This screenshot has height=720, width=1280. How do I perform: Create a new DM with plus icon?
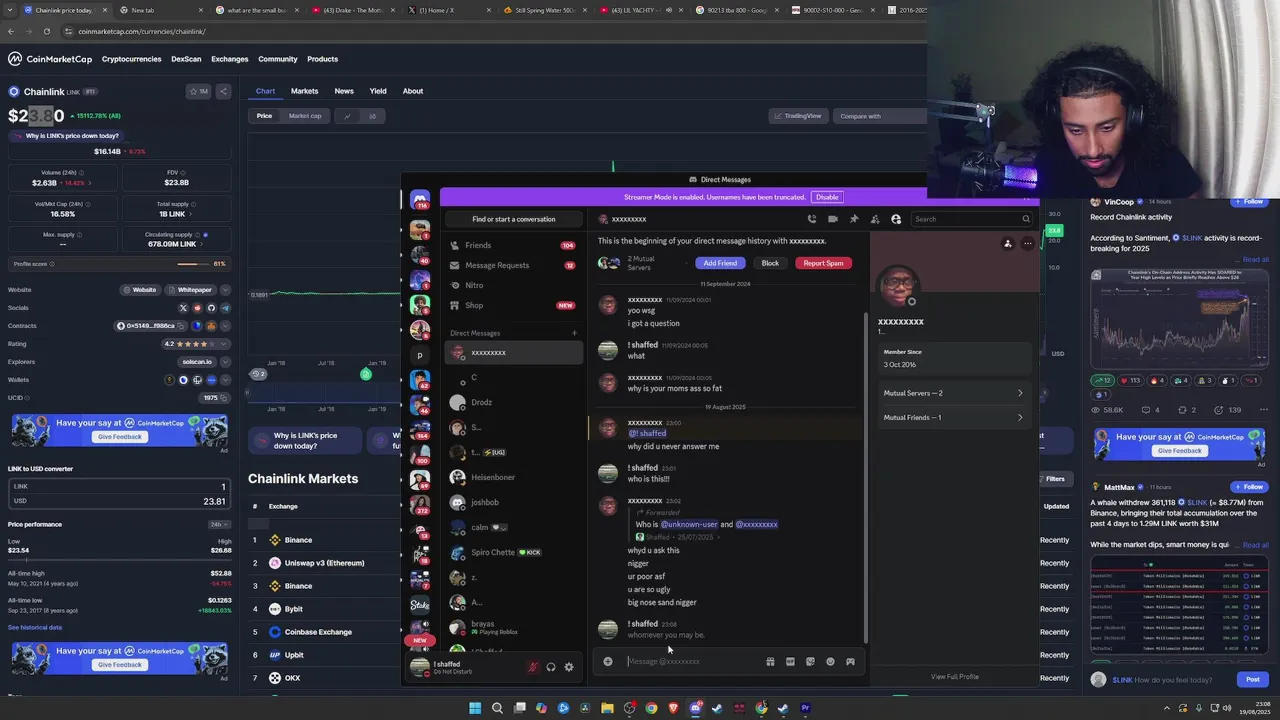click(x=574, y=333)
